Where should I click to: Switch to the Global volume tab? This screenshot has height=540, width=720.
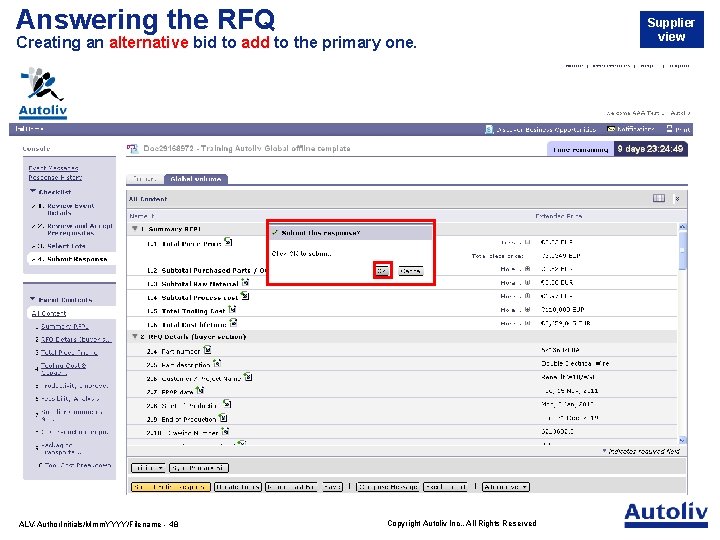pos(196,179)
